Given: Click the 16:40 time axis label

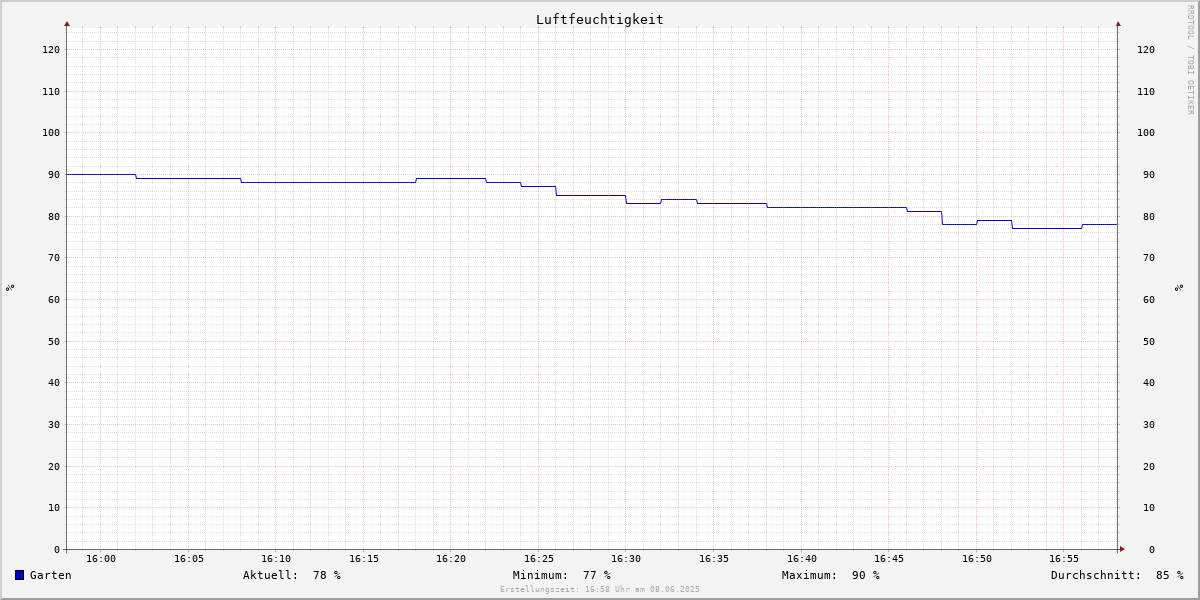Looking at the screenshot, I should (802, 559).
